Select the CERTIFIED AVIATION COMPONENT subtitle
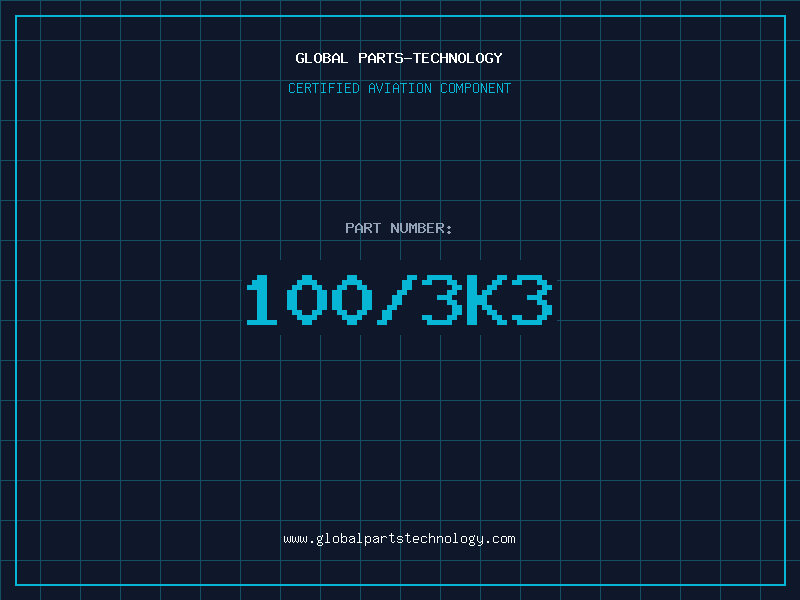 coord(399,88)
